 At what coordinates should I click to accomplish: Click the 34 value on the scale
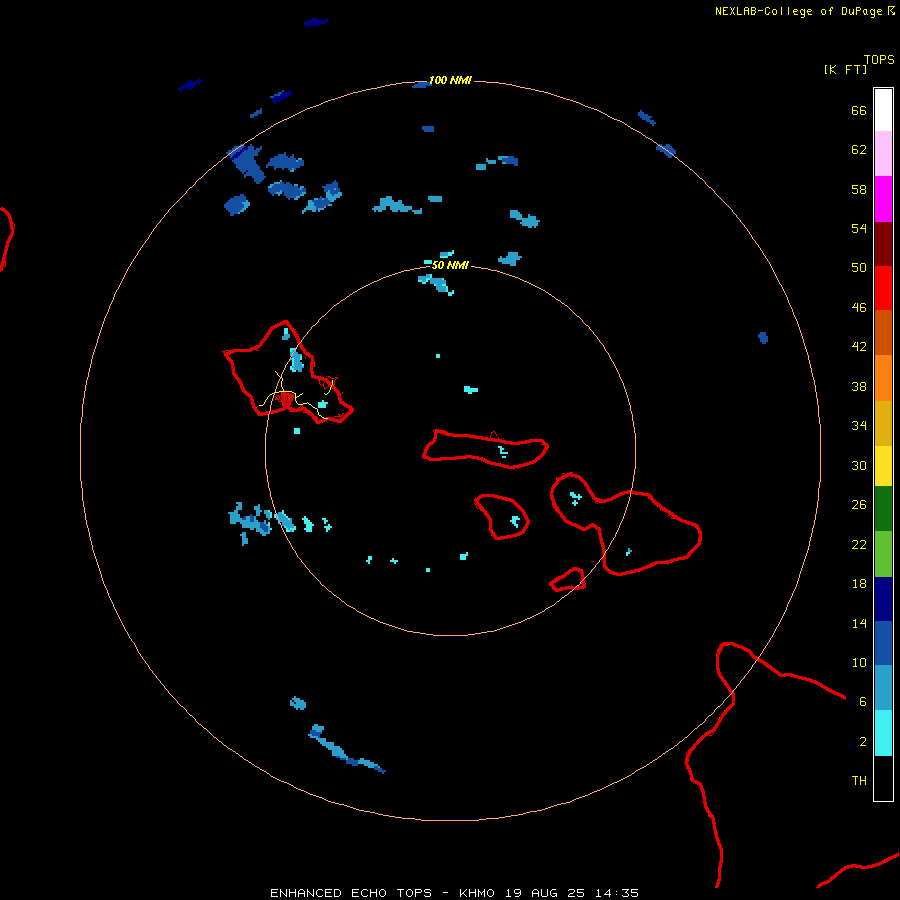click(x=859, y=426)
